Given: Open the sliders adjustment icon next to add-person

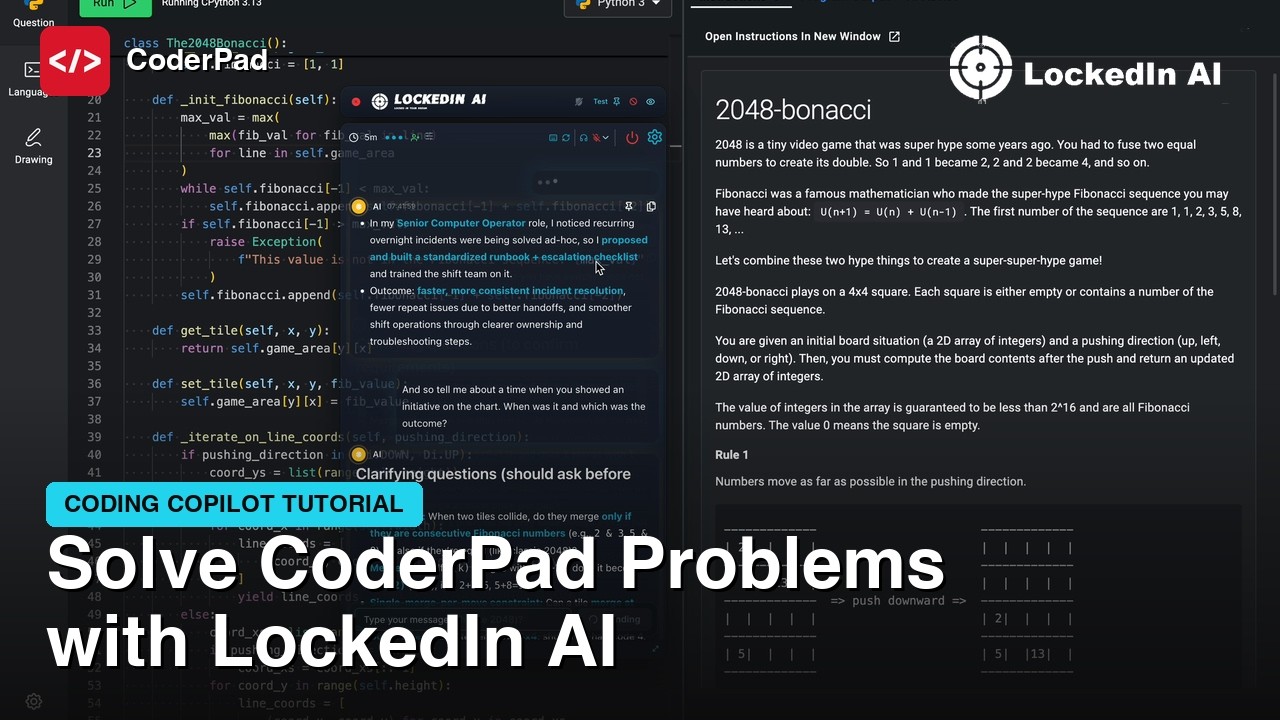Looking at the screenshot, I should pyautogui.click(x=430, y=136).
